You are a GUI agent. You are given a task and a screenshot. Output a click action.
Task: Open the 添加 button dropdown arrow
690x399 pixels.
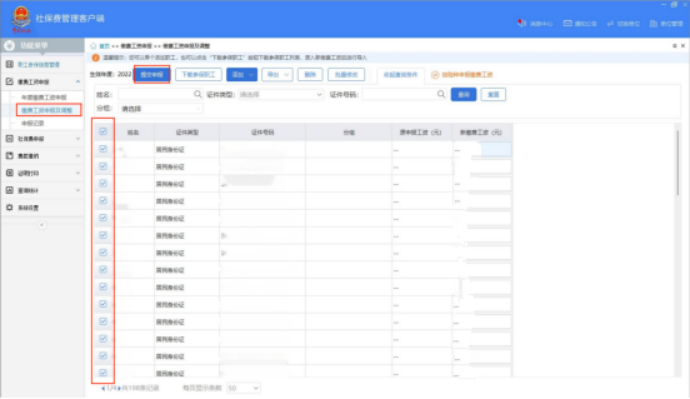click(251, 75)
